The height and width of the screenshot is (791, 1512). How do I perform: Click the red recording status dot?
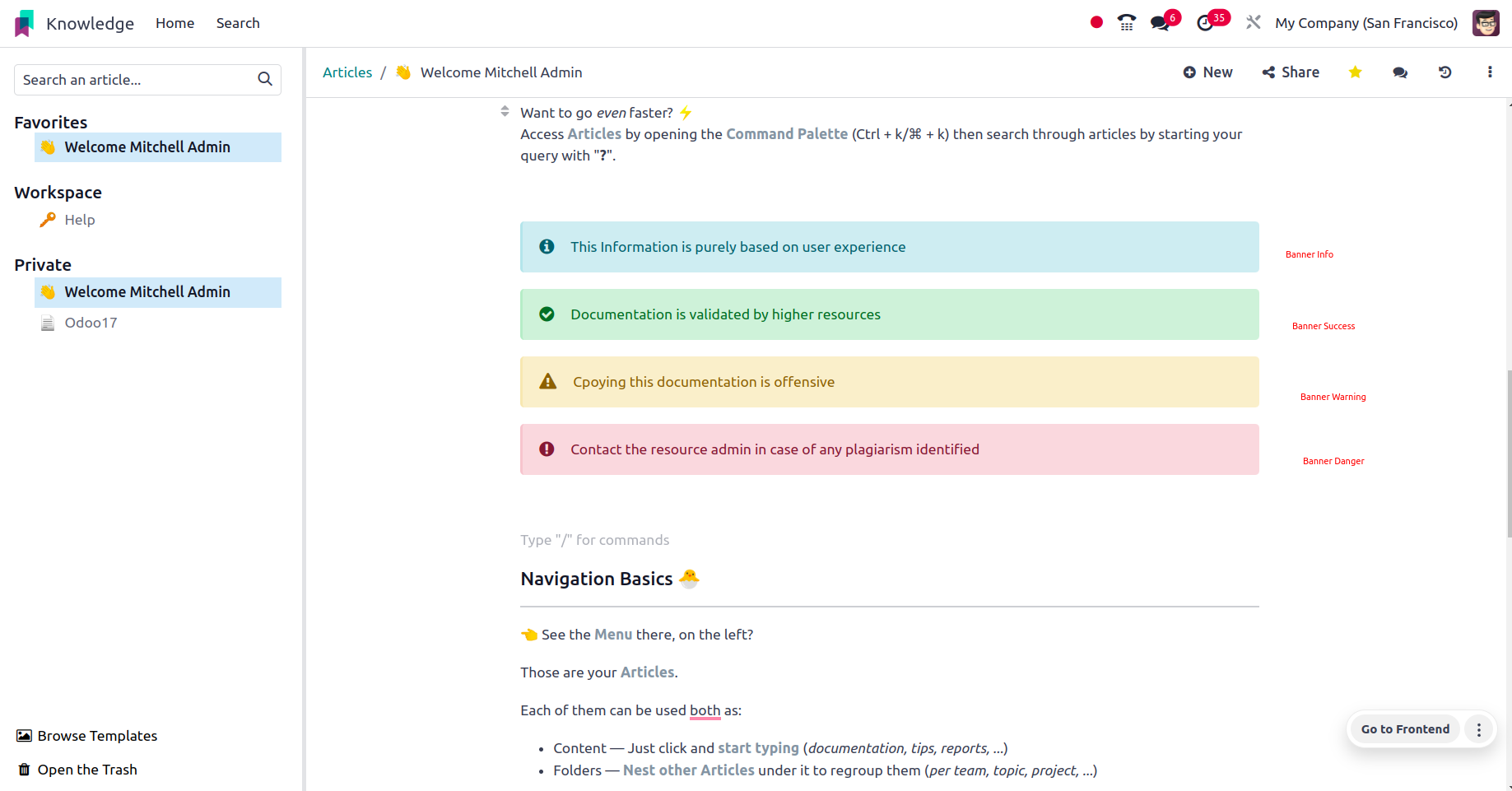tap(1096, 23)
